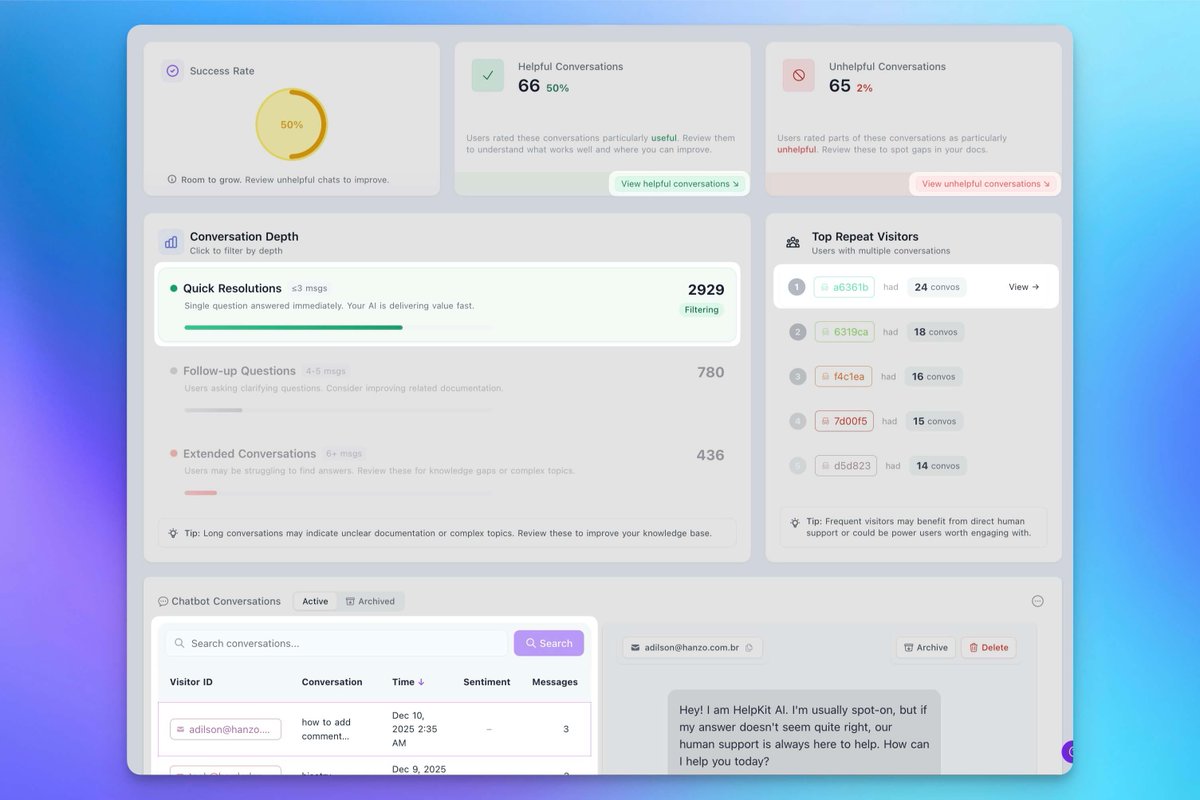Select visitor tag 7d00f5
The width and height of the screenshot is (1200, 800).
[x=844, y=421]
